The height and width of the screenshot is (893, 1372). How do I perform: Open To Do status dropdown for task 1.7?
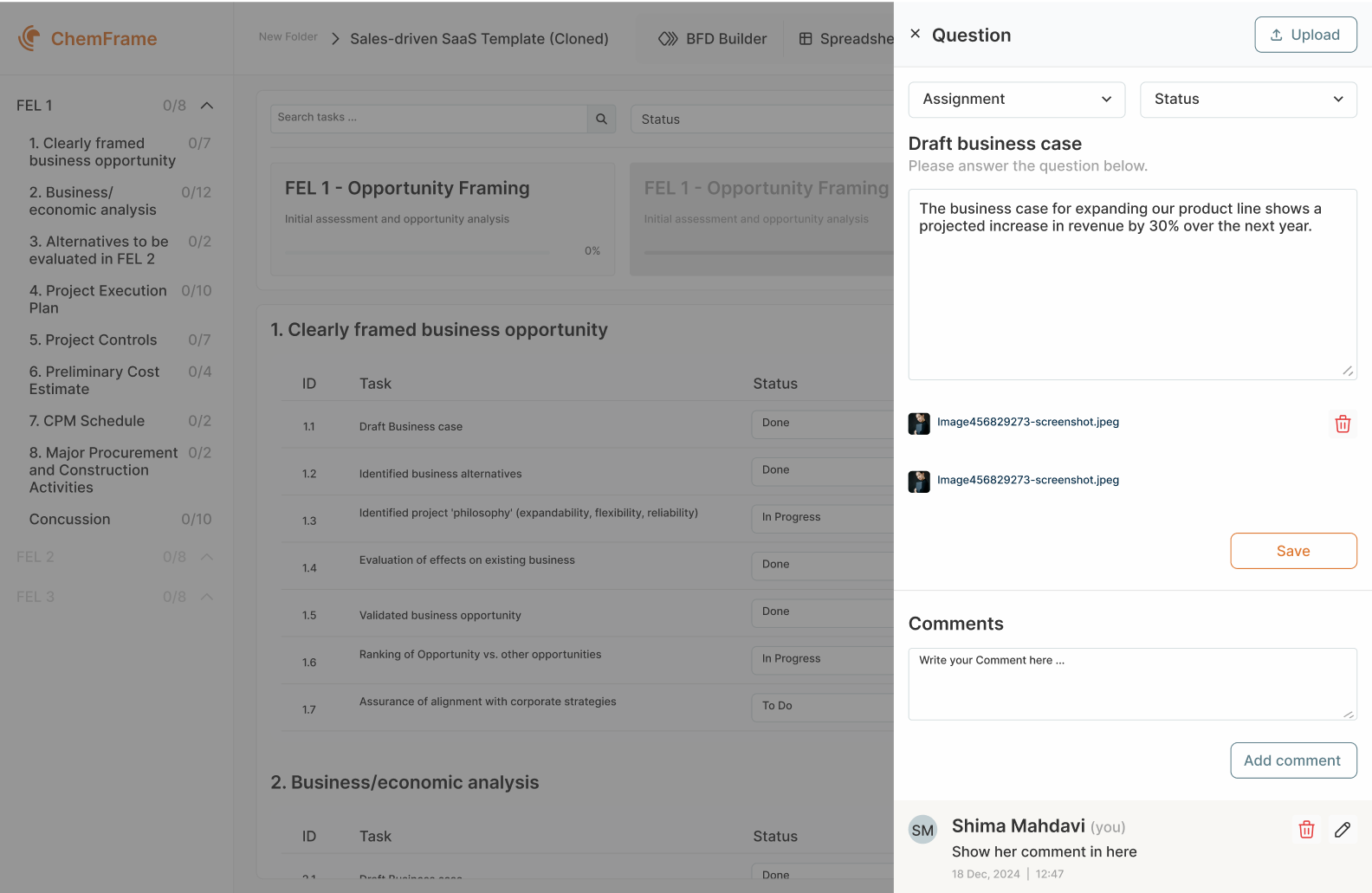(822, 707)
